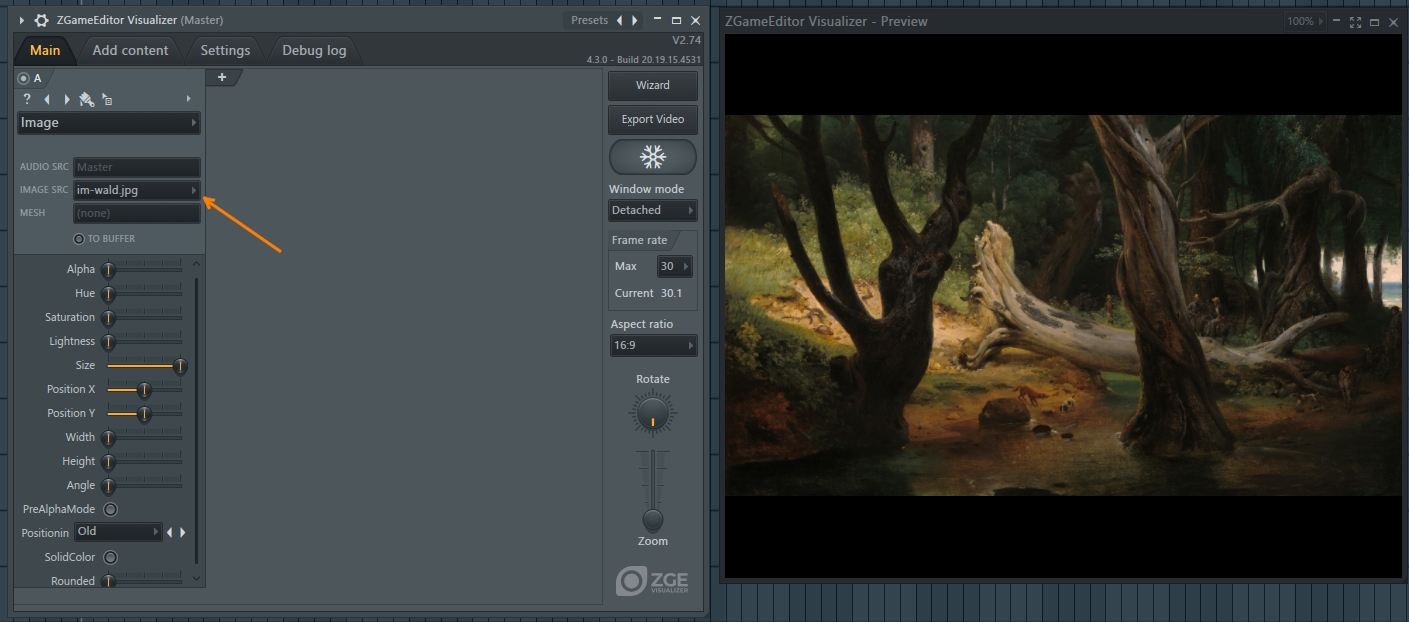1409x622 pixels.
Task: Click the Wizard button
Action: tap(653, 85)
